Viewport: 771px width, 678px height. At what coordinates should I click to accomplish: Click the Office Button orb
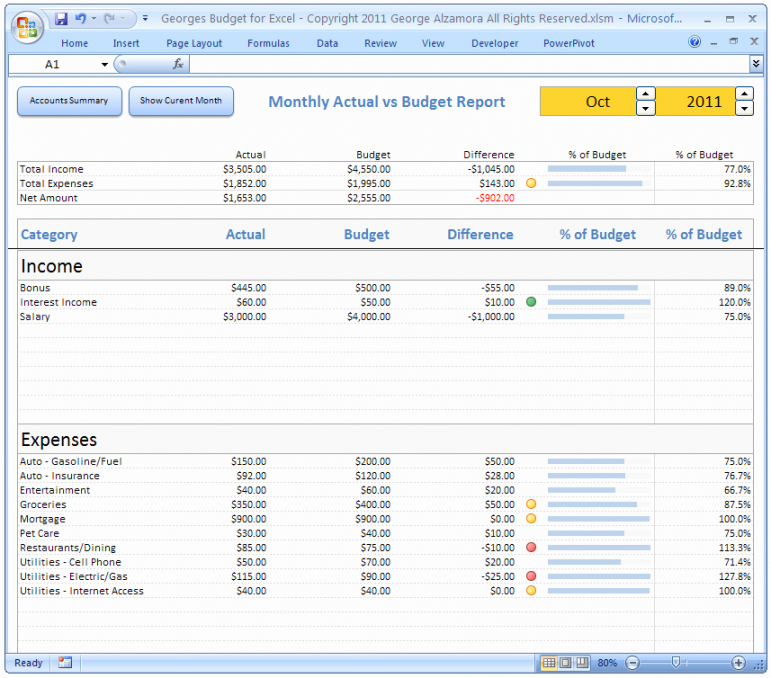(x=28, y=26)
